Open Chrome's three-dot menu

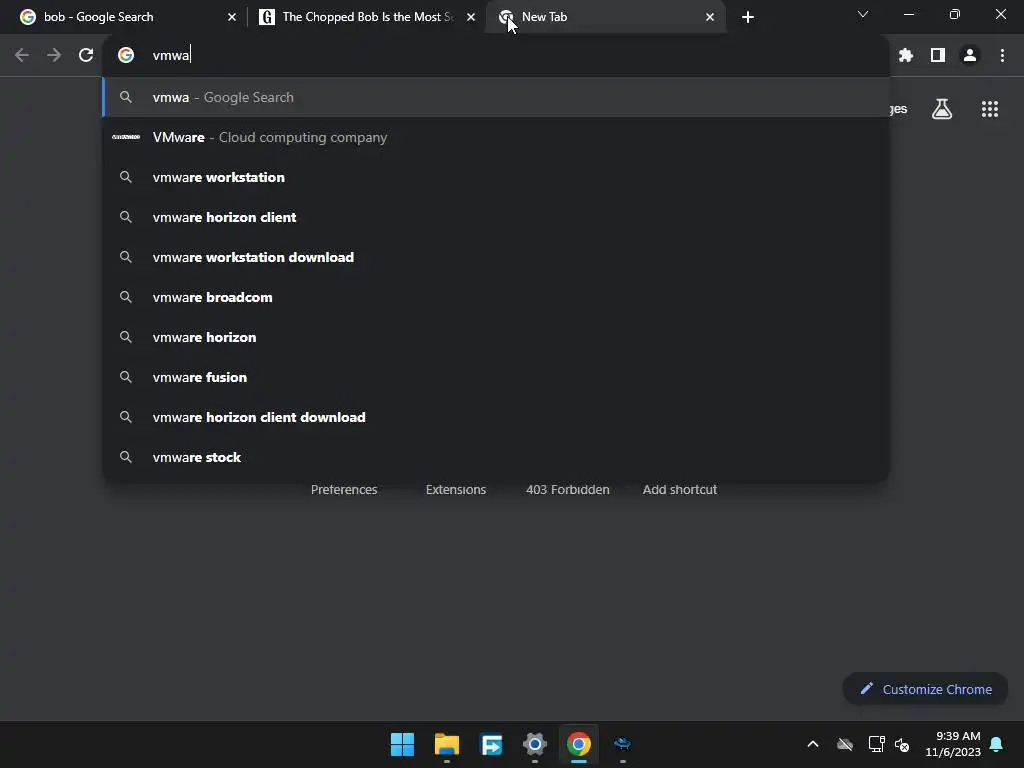(1002, 56)
